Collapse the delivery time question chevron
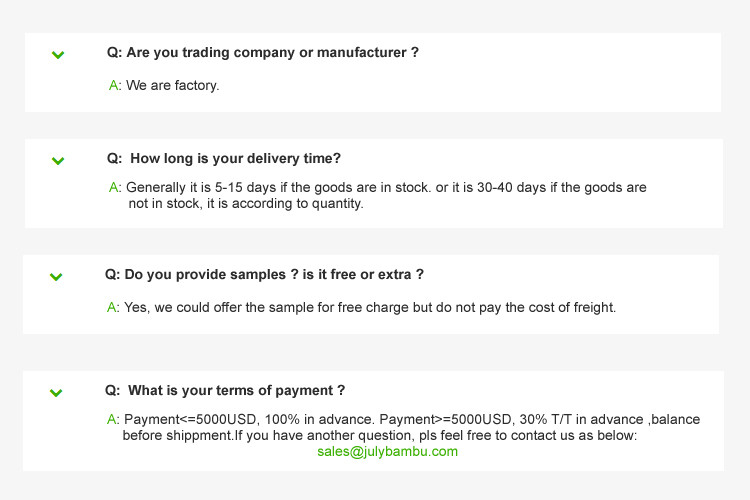Viewport: 750px width, 500px height. (58, 161)
